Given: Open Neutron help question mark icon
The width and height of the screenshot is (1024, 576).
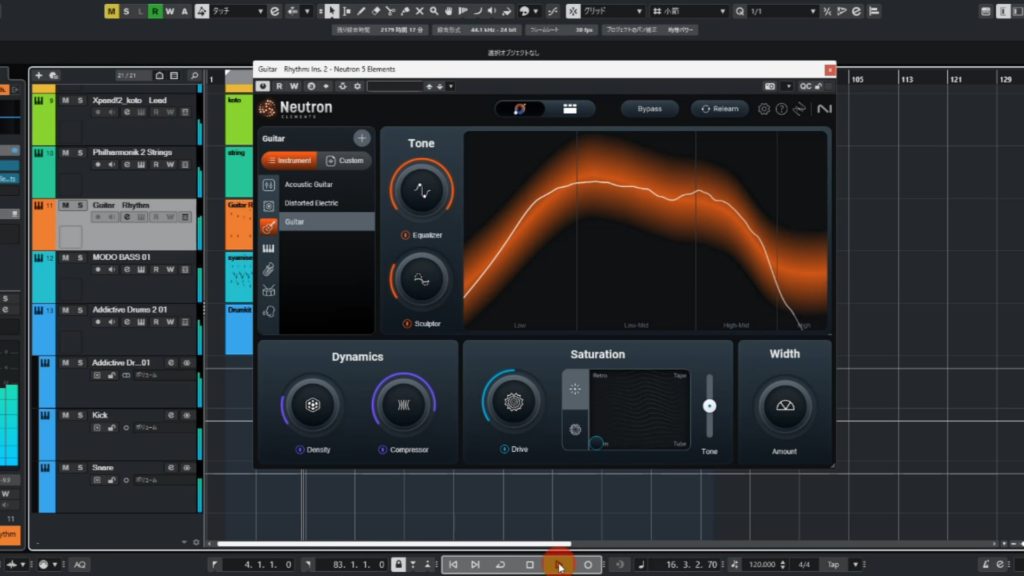Looking at the screenshot, I should 782,109.
